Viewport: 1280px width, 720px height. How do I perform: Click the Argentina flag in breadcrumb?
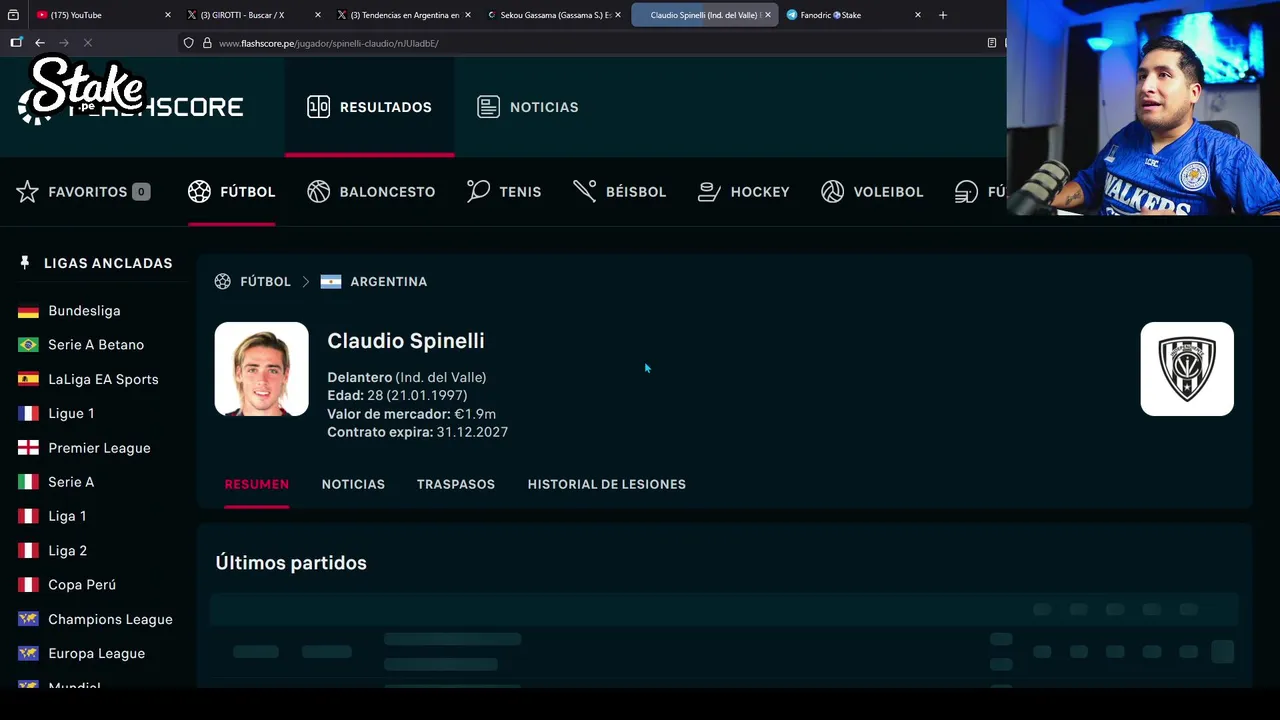pyautogui.click(x=331, y=282)
